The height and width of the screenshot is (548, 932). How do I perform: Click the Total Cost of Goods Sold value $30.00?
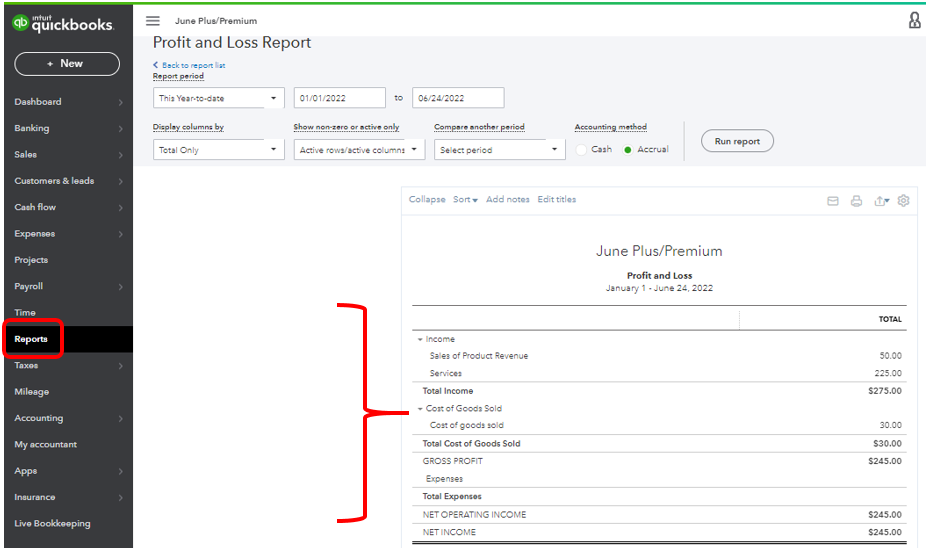[x=887, y=444]
